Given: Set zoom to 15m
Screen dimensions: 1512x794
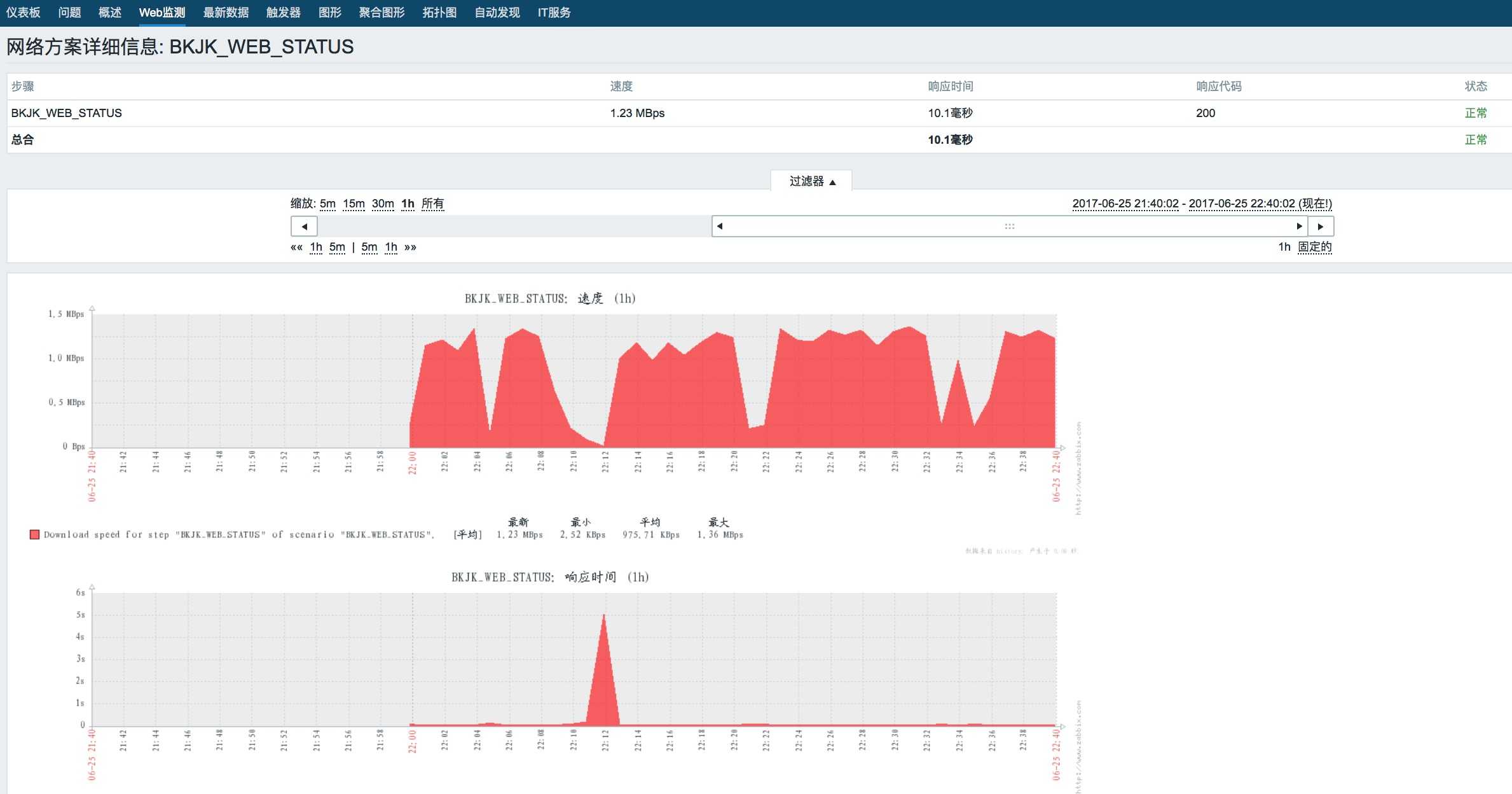Looking at the screenshot, I should [x=354, y=204].
